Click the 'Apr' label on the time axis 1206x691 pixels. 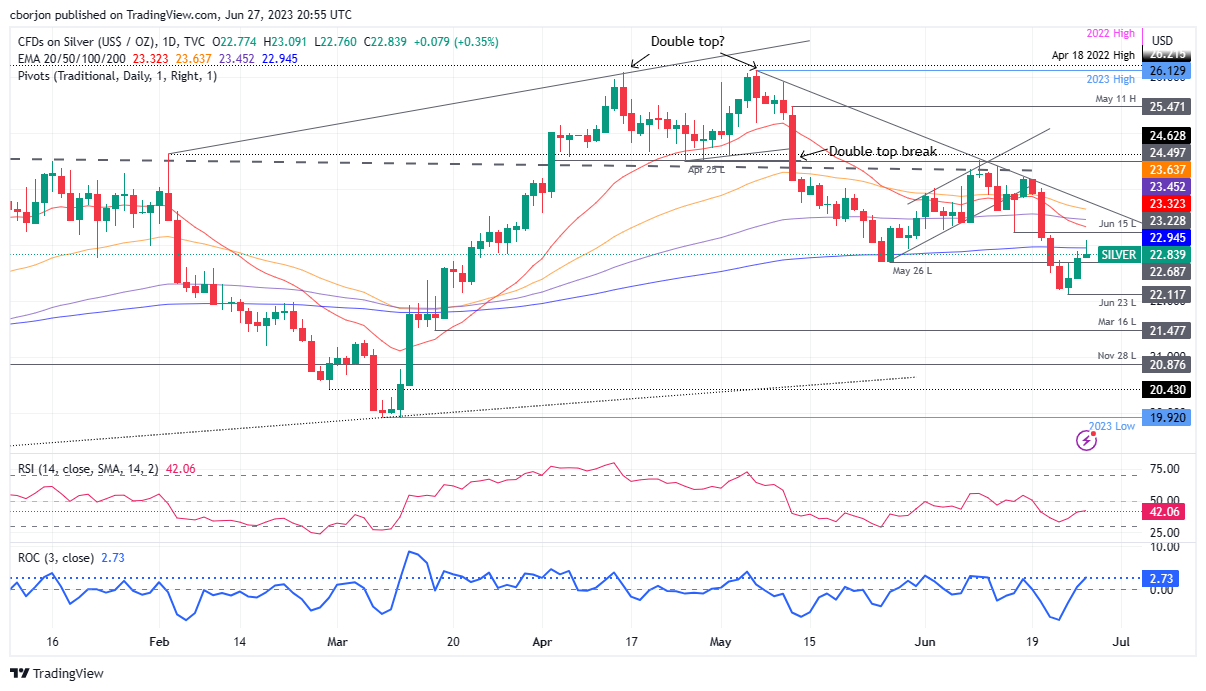[x=542, y=642]
